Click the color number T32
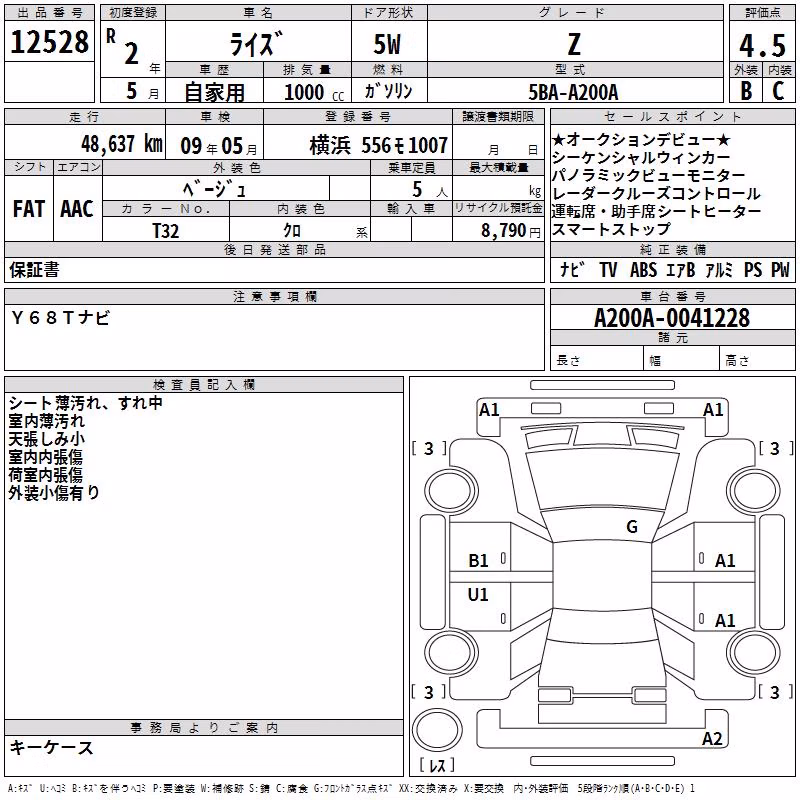This screenshot has width=800, height=800. tap(166, 231)
